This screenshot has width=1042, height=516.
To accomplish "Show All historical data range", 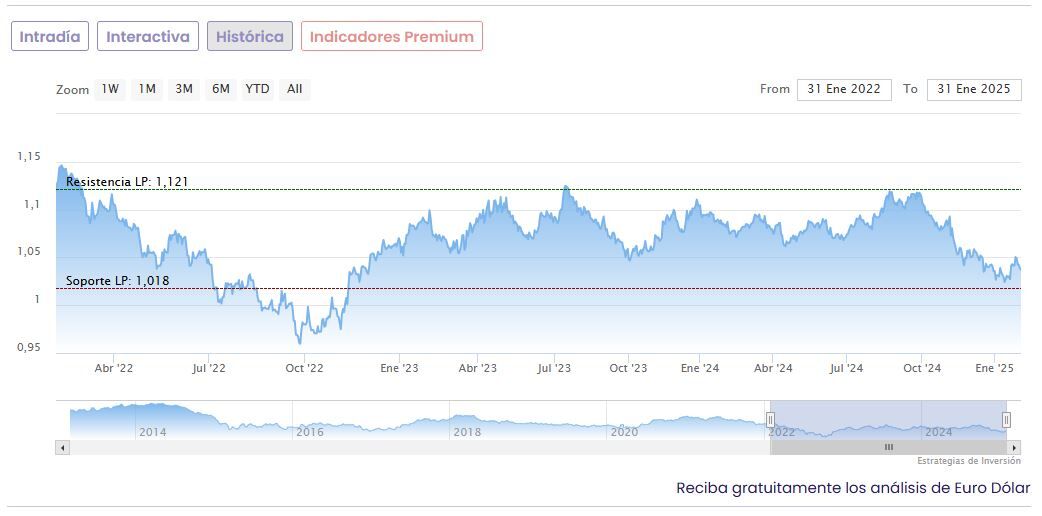I will (294, 89).
